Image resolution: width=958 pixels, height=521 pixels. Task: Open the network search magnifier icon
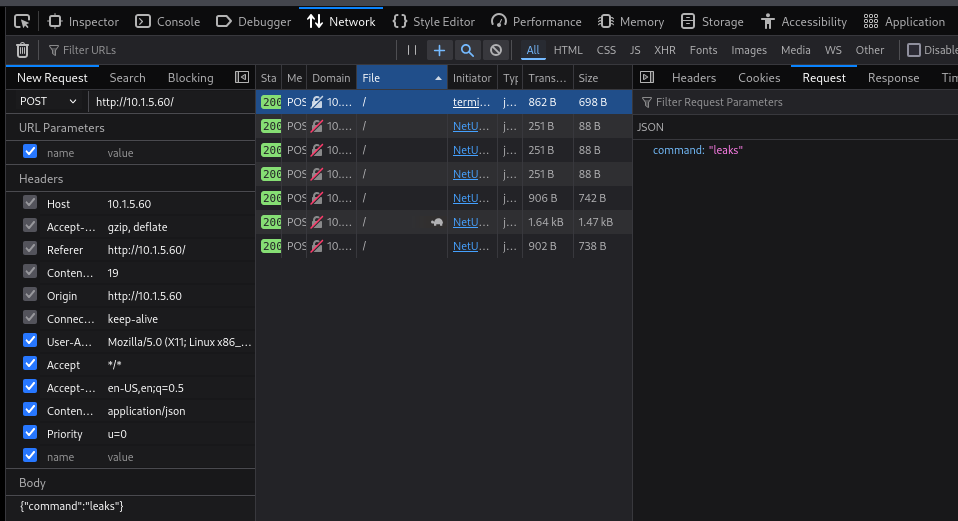467,50
